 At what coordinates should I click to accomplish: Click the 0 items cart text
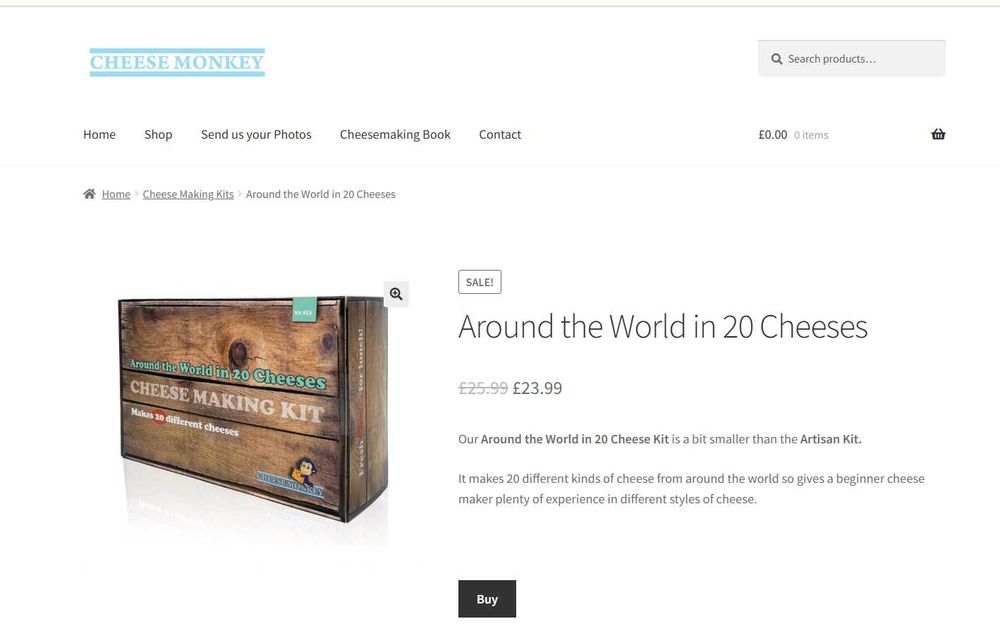click(x=811, y=135)
